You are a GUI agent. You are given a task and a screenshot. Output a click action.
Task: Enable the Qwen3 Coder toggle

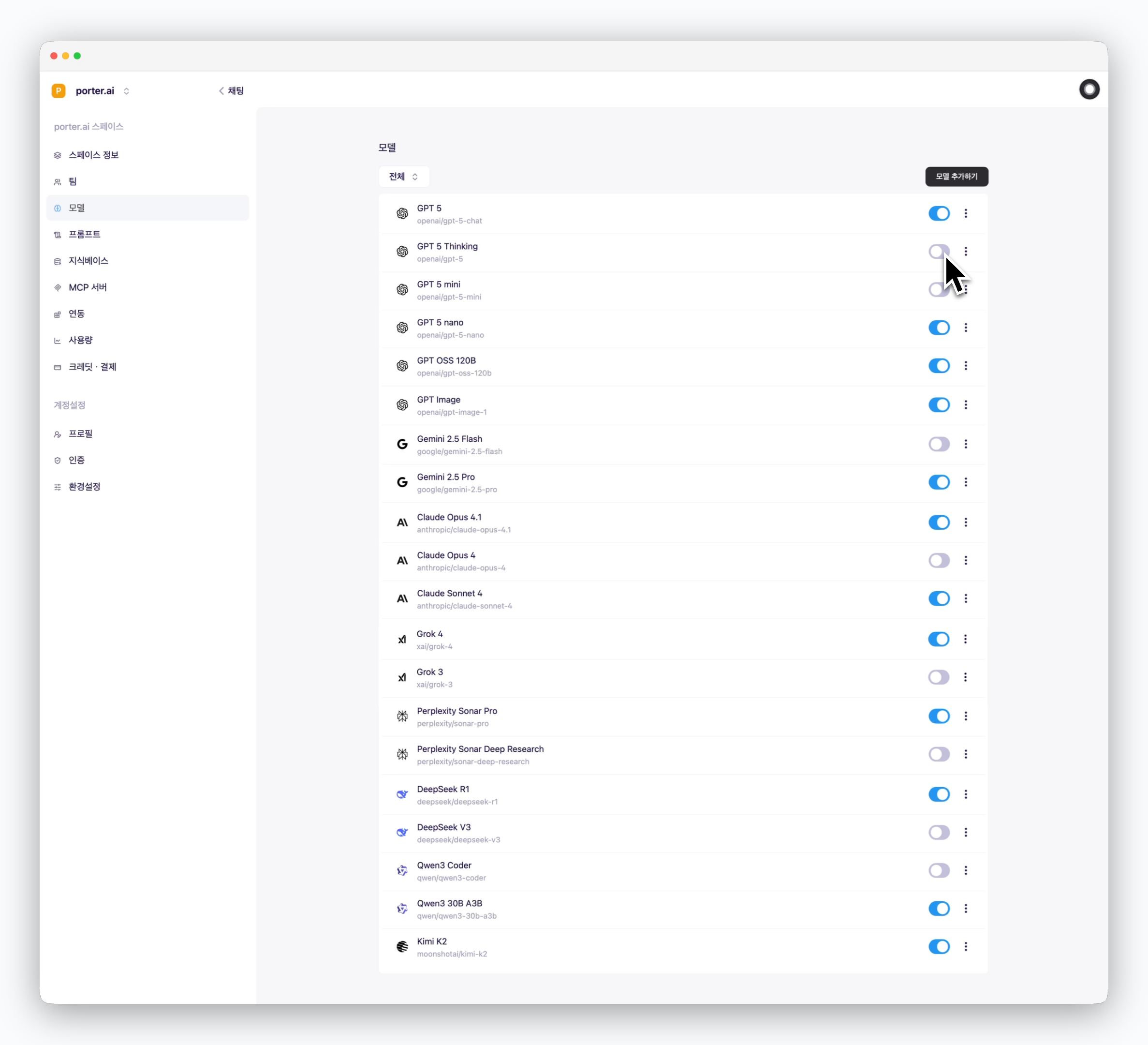pyautogui.click(x=939, y=871)
